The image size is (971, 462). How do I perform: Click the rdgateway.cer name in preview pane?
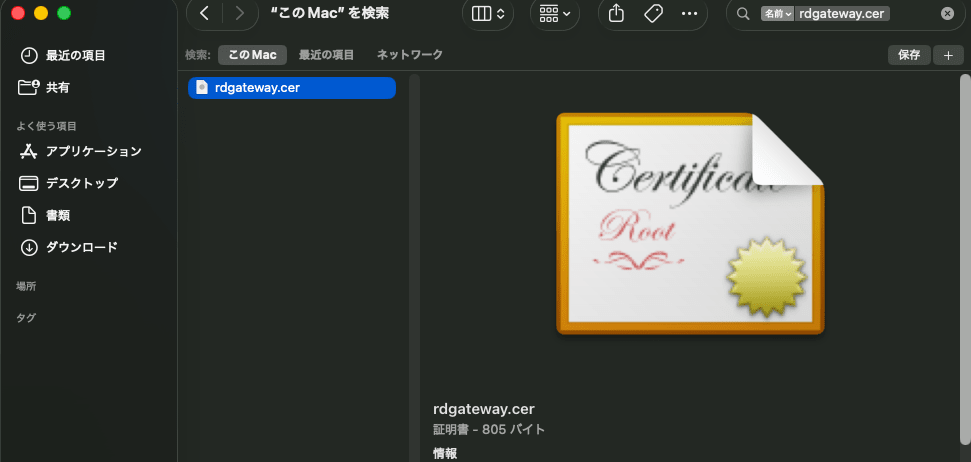(x=484, y=409)
